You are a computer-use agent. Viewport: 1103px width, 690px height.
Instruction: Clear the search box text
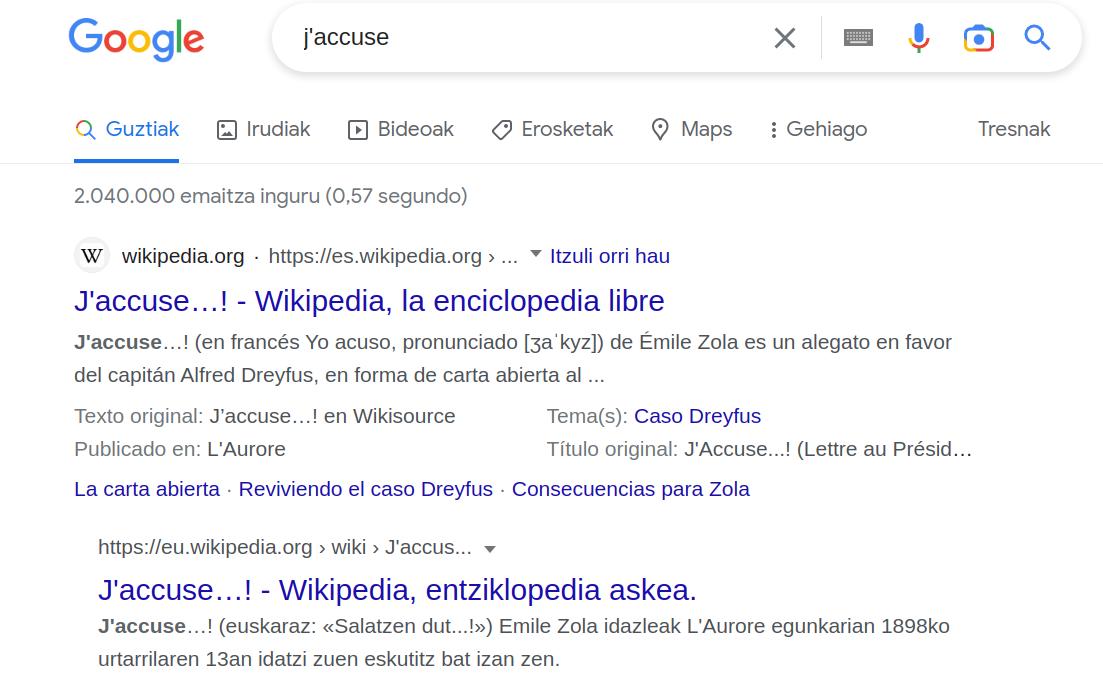click(785, 38)
